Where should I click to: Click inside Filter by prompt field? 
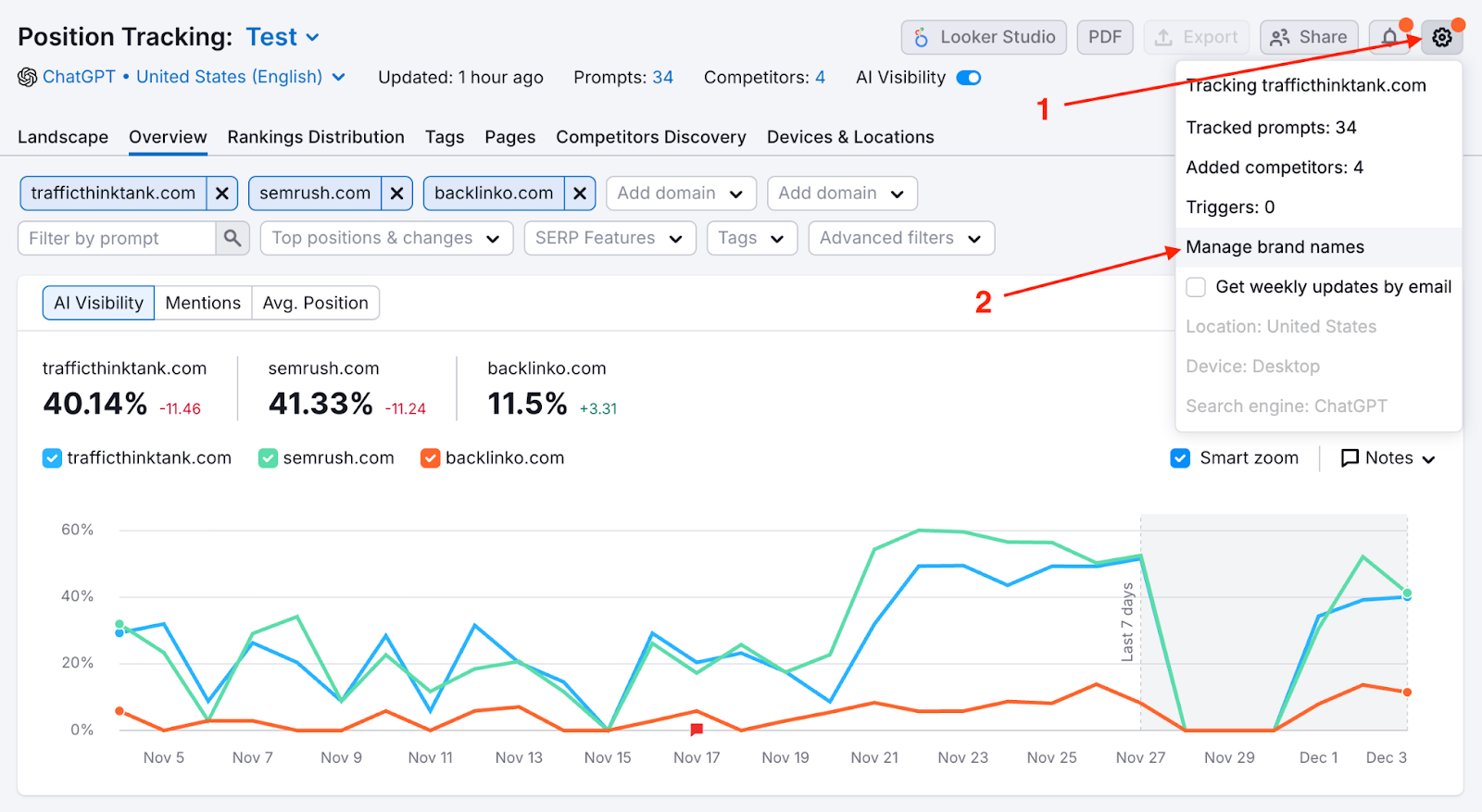coord(118,238)
